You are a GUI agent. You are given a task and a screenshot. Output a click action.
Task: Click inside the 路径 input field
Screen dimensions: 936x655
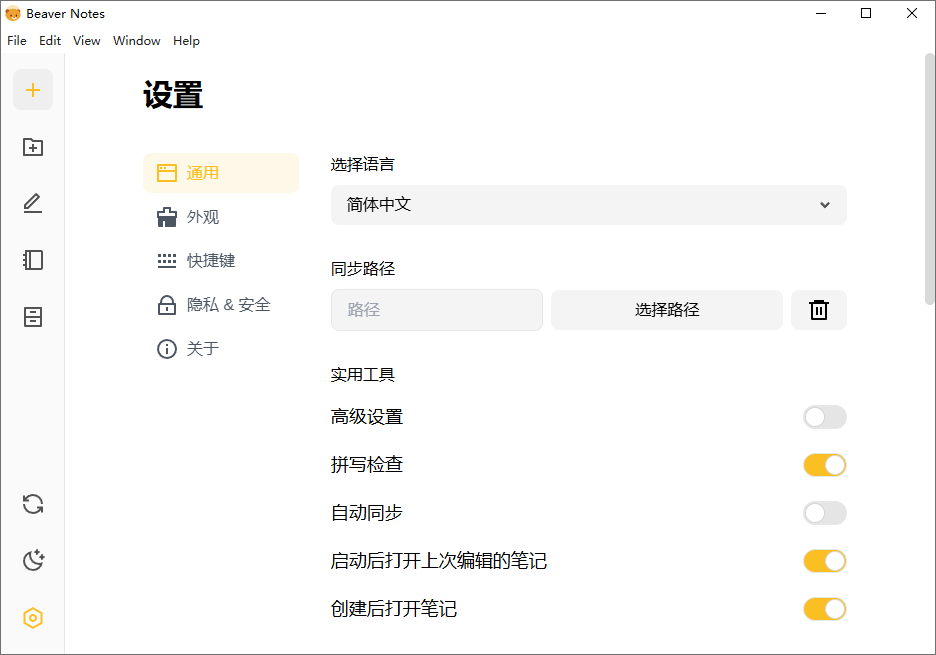point(436,310)
